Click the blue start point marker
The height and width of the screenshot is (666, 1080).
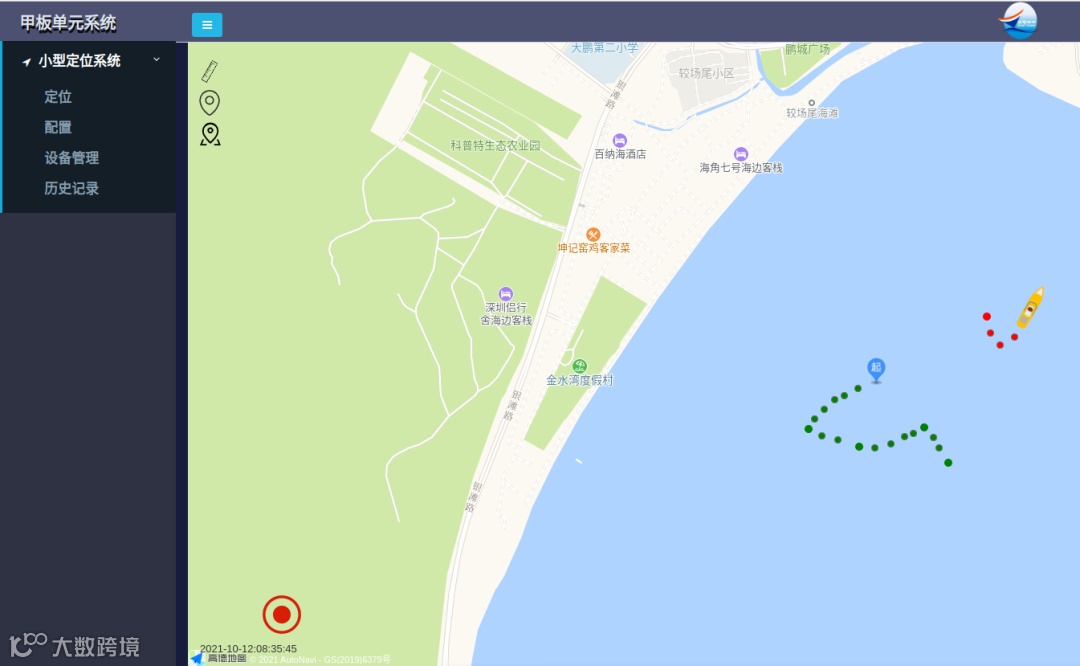click(875, 370)
